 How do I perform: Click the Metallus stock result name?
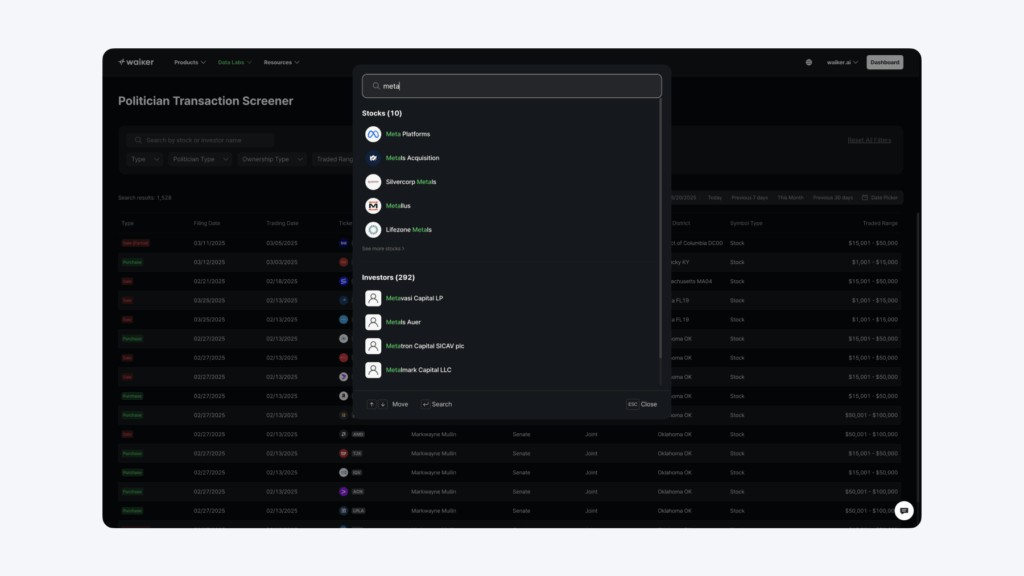(x=398, y=206)
